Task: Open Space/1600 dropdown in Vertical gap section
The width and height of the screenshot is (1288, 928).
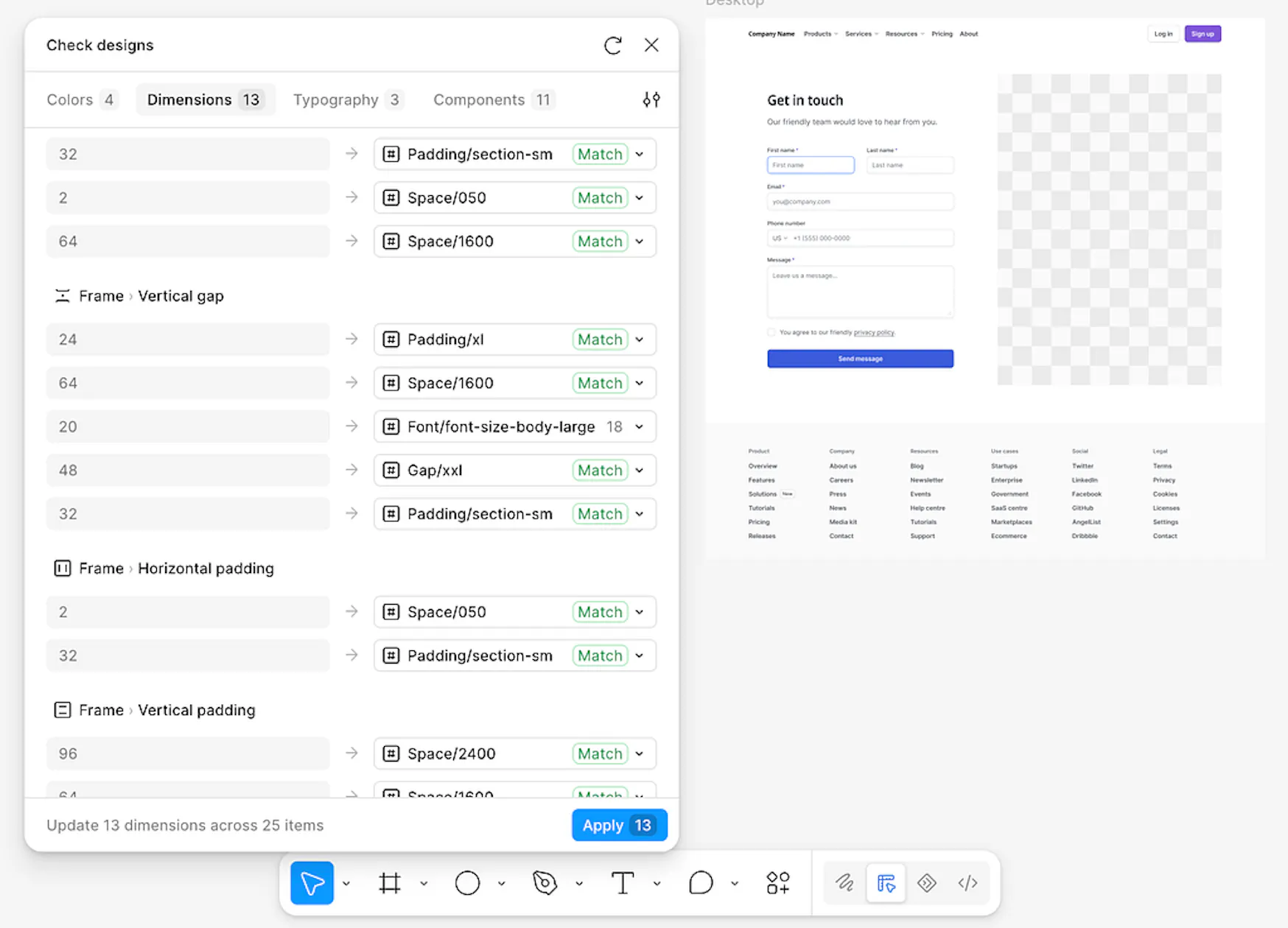Action: click(640, 383)
